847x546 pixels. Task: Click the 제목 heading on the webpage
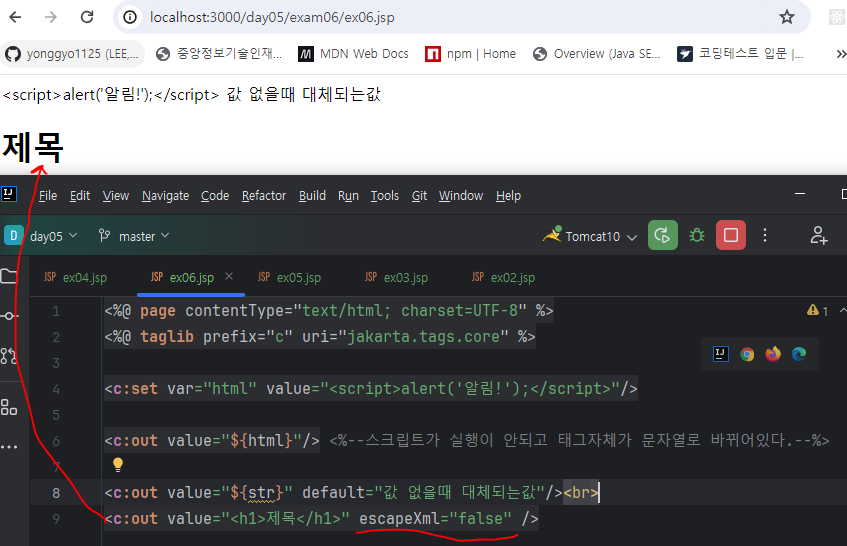coord(33,147)
